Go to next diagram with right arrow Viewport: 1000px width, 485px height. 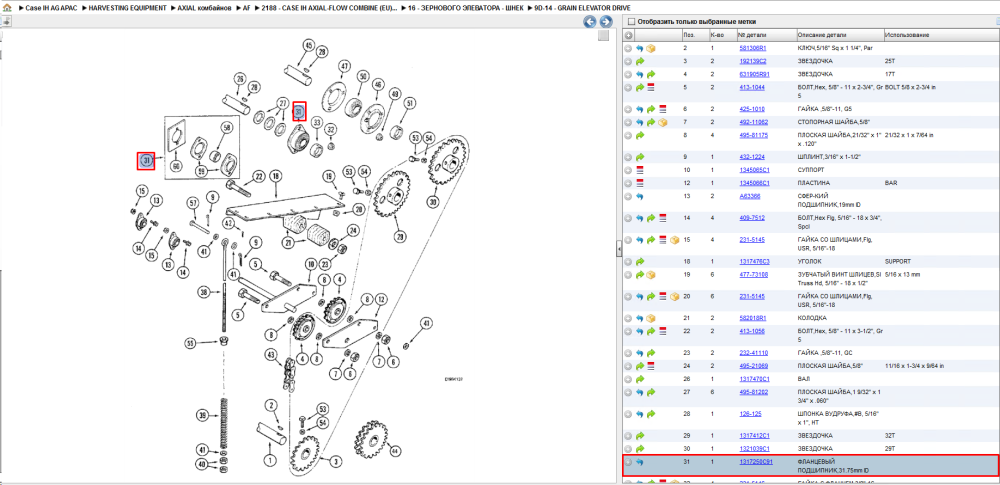pos(605,22)
